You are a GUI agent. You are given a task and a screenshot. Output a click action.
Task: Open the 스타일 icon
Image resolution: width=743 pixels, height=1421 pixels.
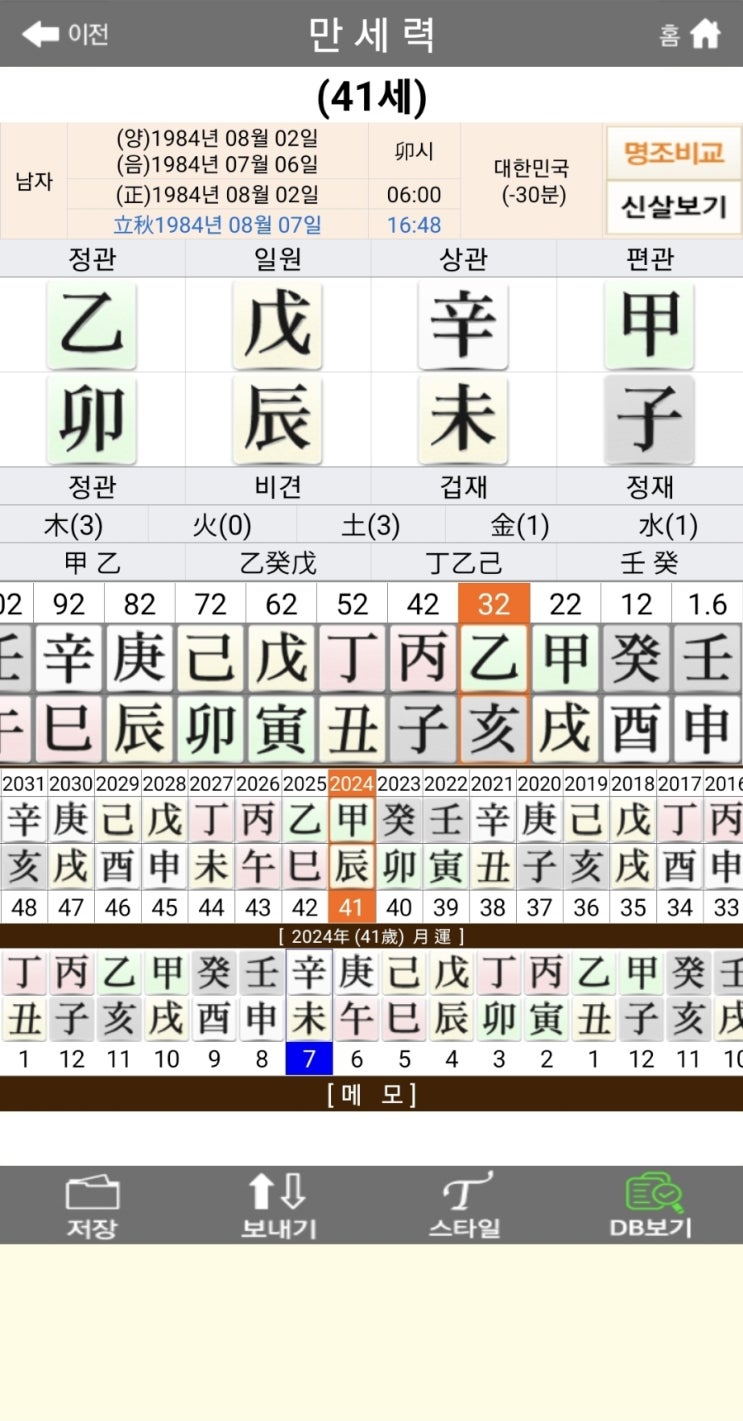pos(467,1206)
